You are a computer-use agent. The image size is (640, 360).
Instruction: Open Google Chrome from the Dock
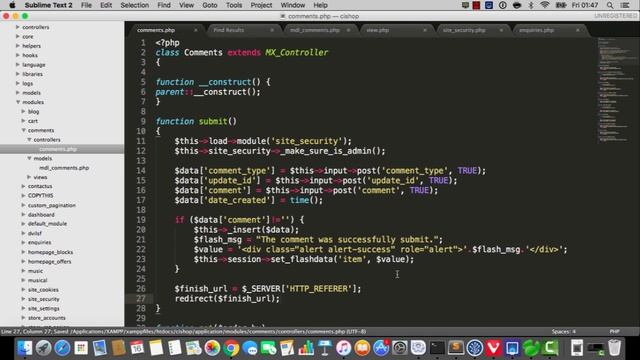click(x=231, y=348)
